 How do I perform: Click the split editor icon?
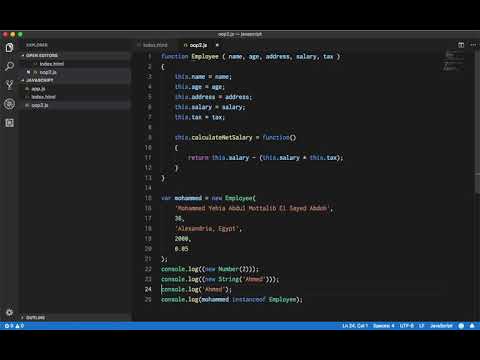461,45
